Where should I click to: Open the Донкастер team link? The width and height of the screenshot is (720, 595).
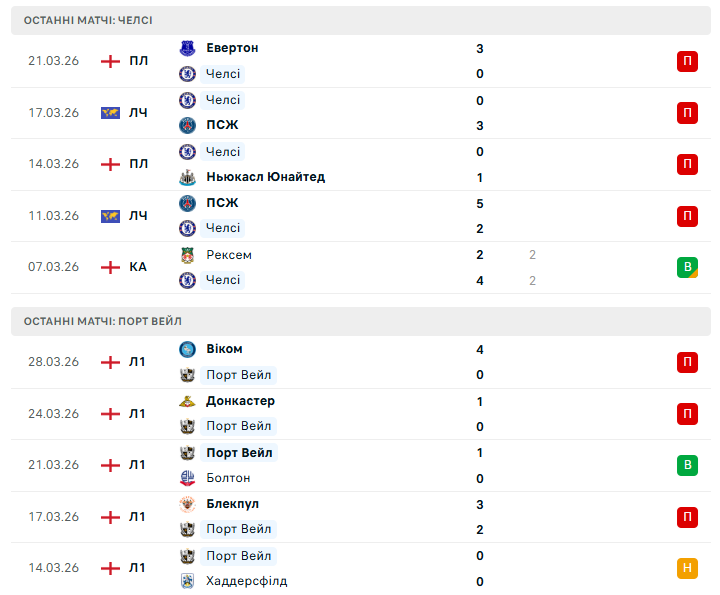point(240,401)
